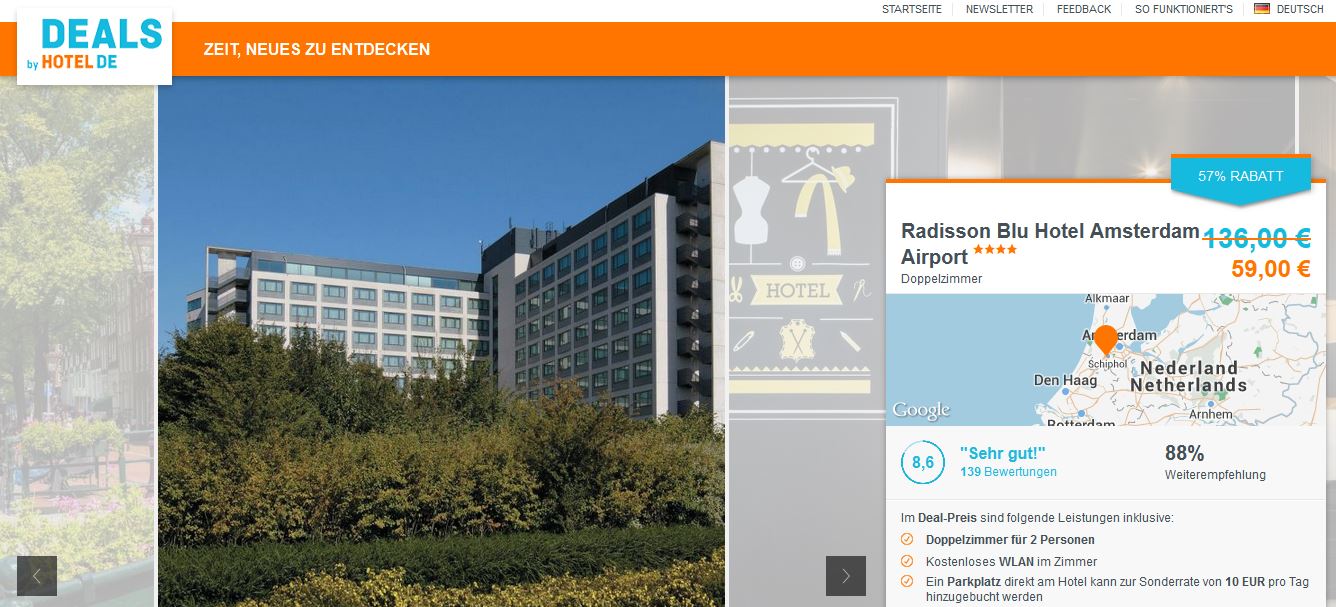Image resolution: width=1336 pixels, height=607 pixels.
Task: Select DEUTSCH language option
Action: (x=1300, y=9)
